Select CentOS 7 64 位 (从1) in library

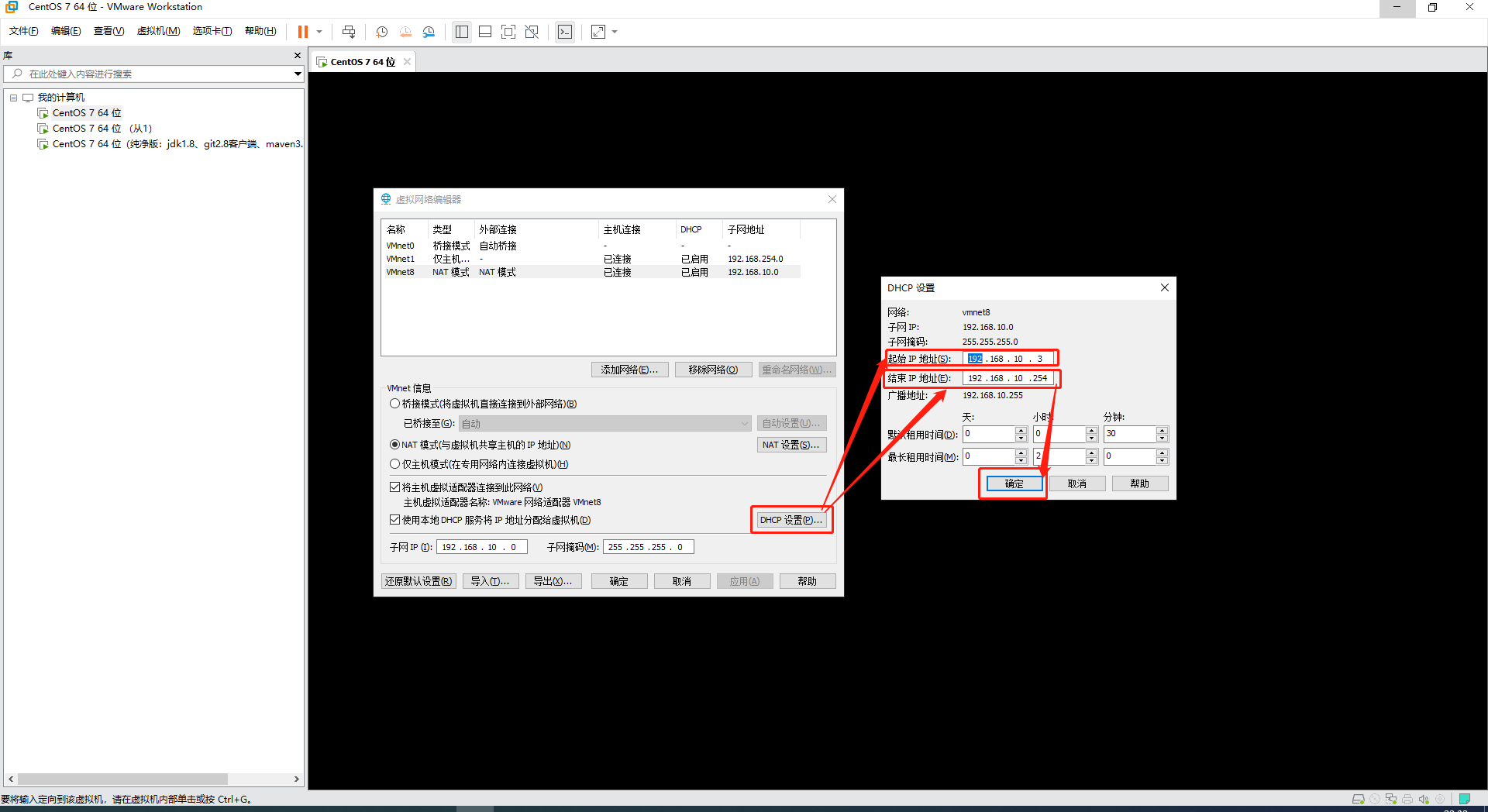[102, 129]
